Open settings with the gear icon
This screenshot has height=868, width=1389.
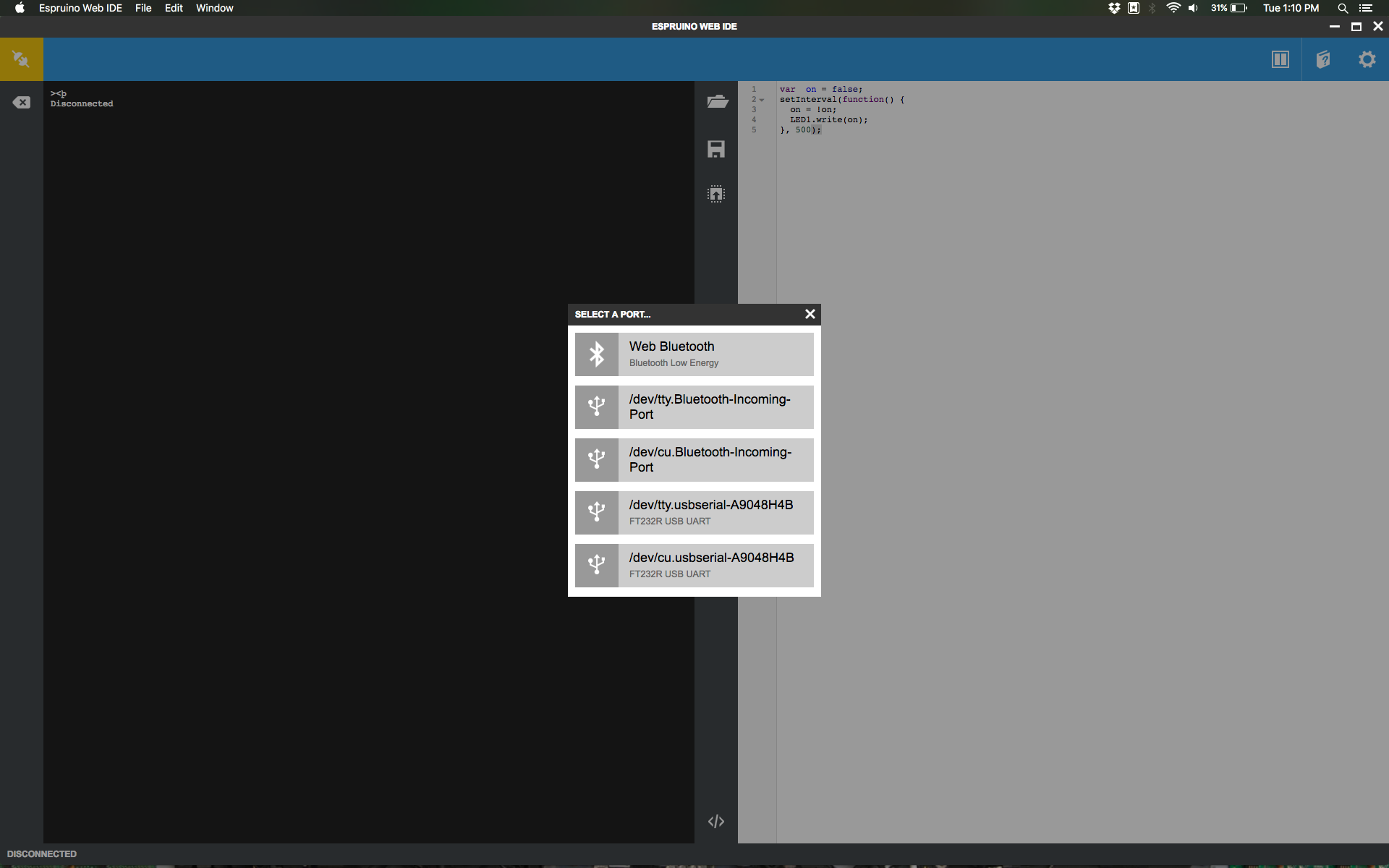point(1367,59)
